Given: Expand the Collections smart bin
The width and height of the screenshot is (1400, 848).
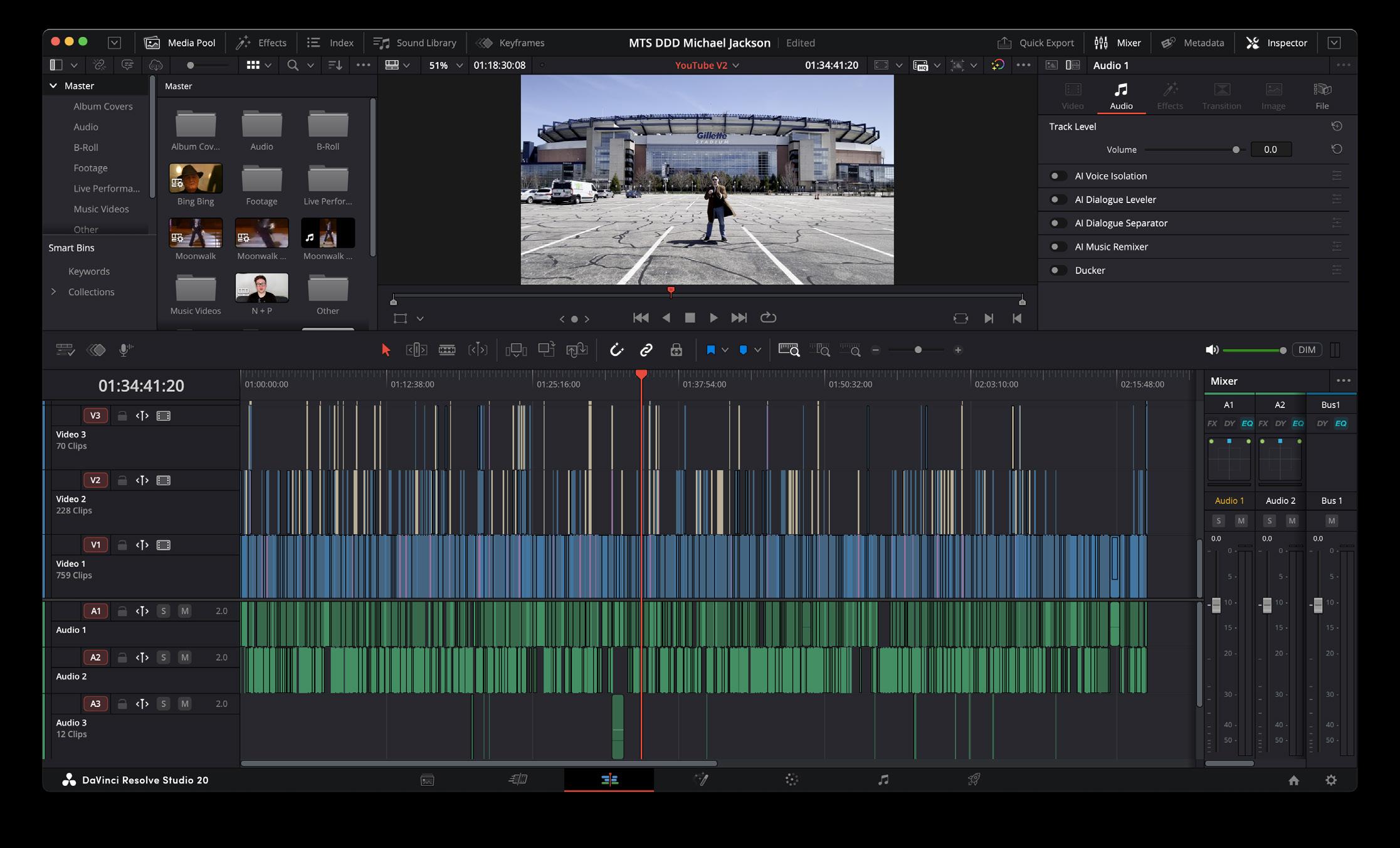Looking at the screenshot, I should point(53,292).
